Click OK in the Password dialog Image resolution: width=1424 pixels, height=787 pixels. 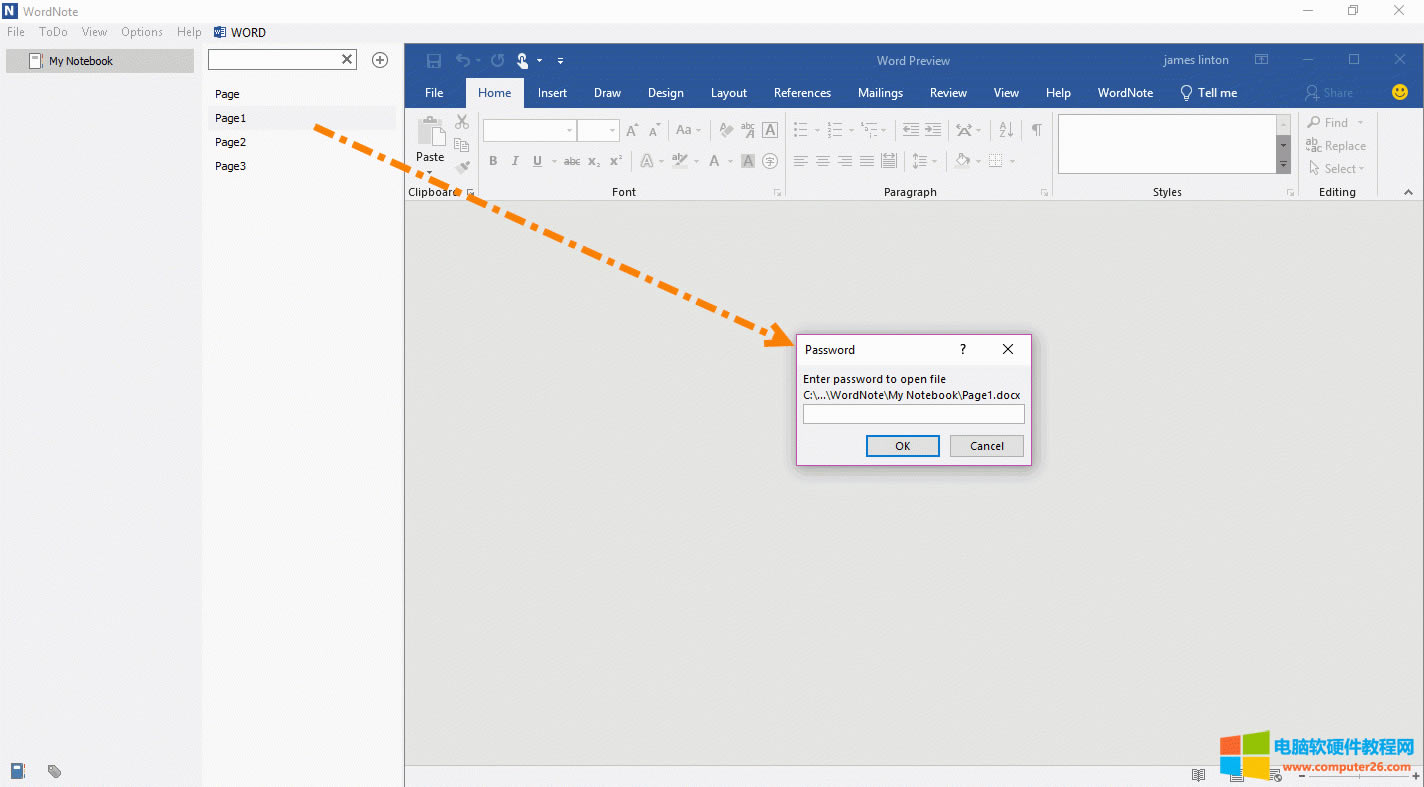[902, 446]
